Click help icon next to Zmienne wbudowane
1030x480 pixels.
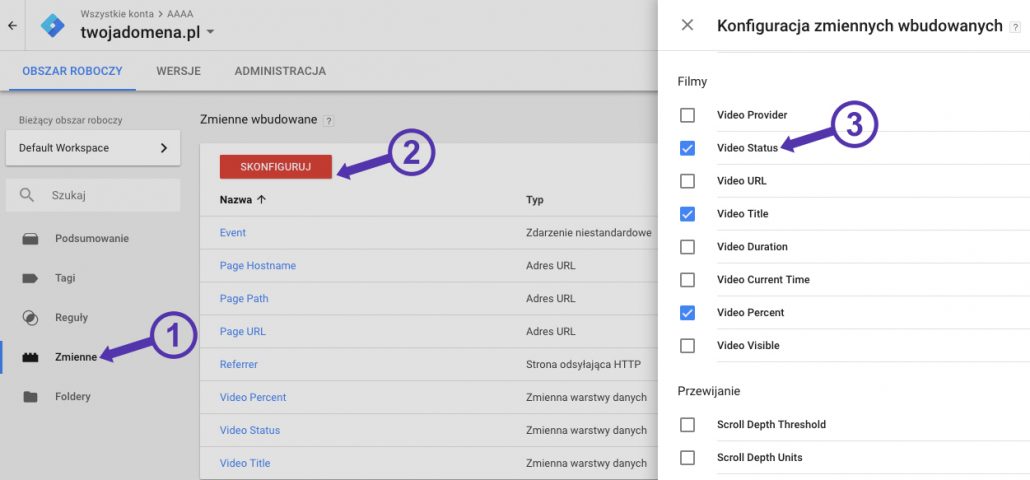click(x=328, y=120)
